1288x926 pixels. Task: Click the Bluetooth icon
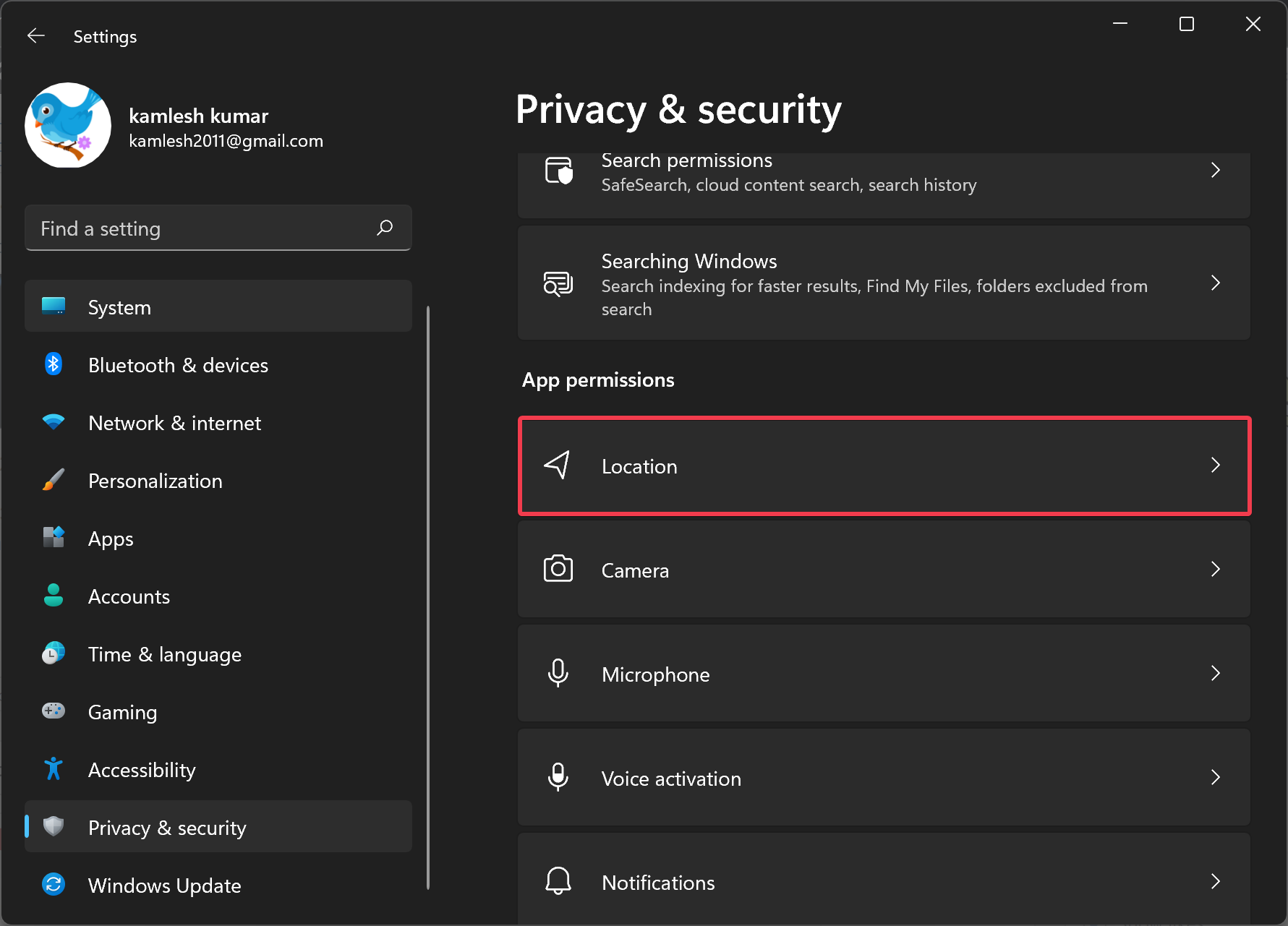[x=54, y=364]
